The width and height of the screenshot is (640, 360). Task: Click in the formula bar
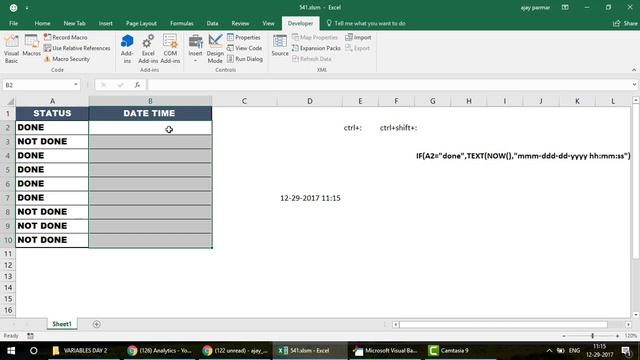coord(389,85)
